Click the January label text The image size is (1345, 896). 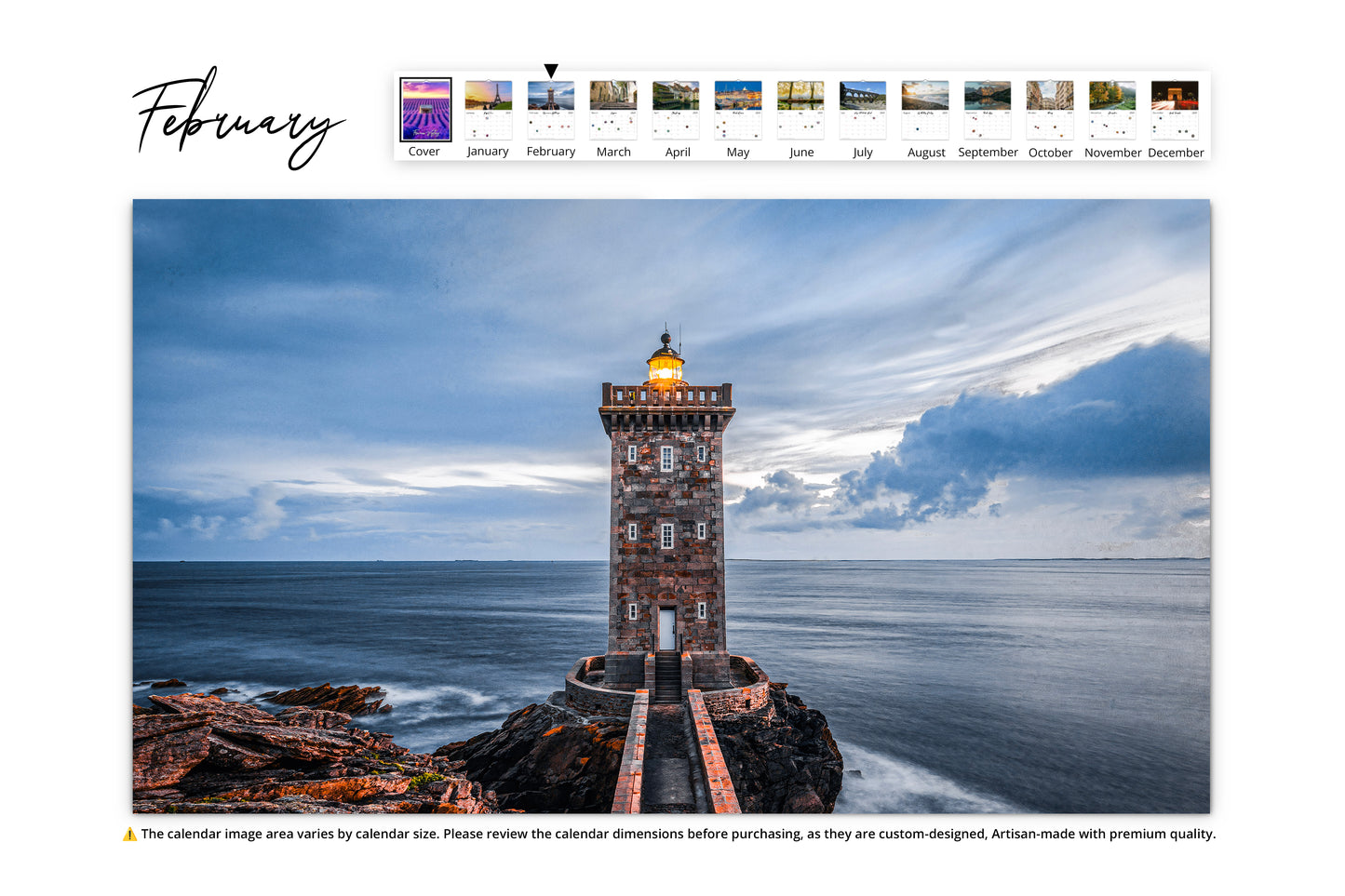click(x=488, y=152)
